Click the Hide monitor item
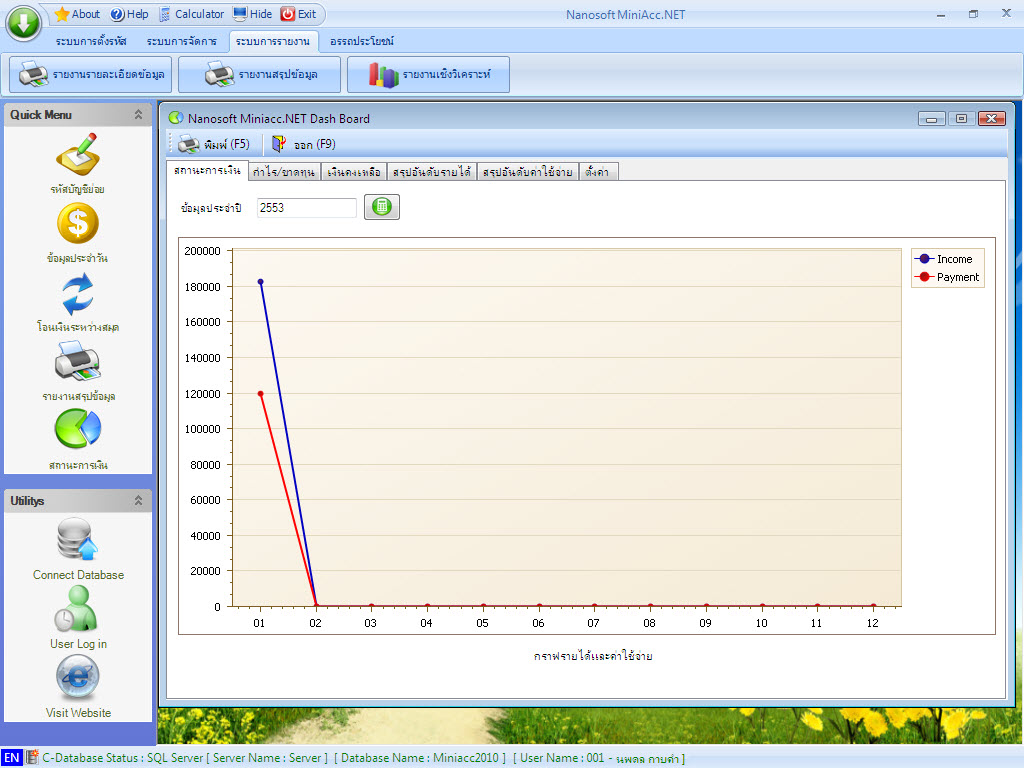Viewport: 1024px width, 768px height. (253, 14)
